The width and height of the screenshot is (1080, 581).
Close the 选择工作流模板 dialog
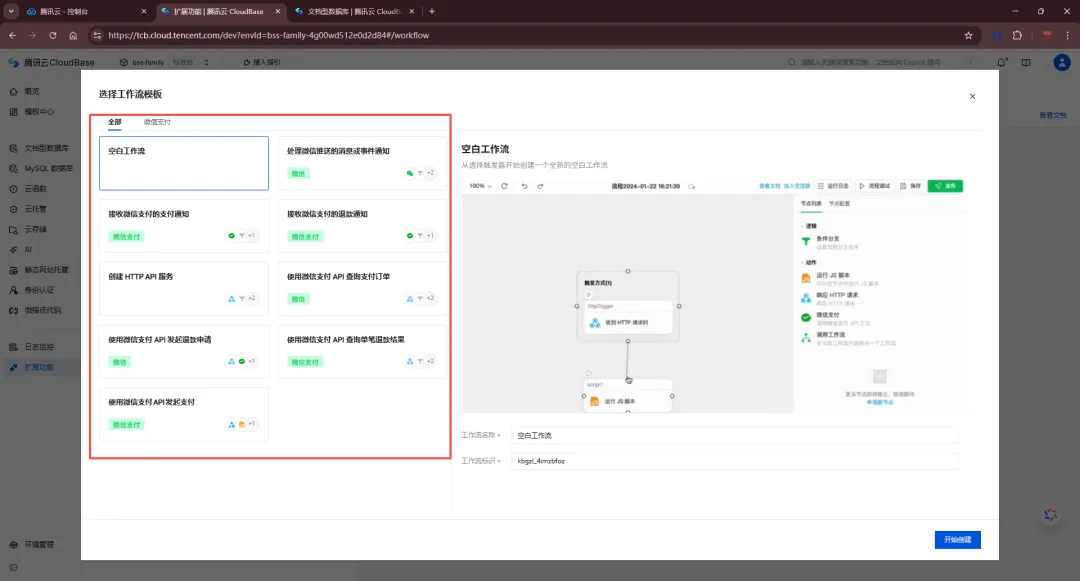(972, 96)
